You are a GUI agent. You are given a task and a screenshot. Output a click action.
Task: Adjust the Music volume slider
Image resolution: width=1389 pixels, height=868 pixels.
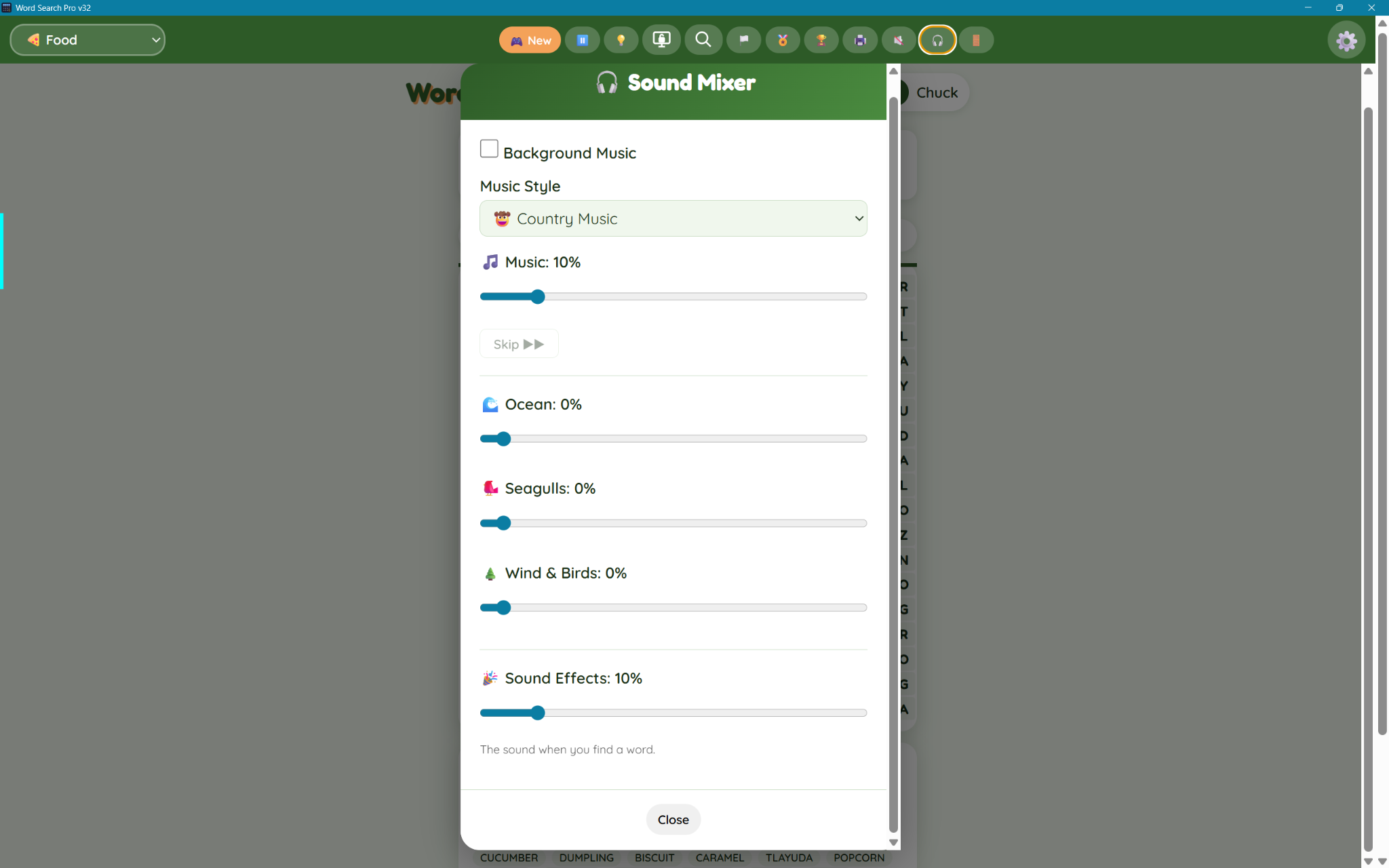point(673,296)
